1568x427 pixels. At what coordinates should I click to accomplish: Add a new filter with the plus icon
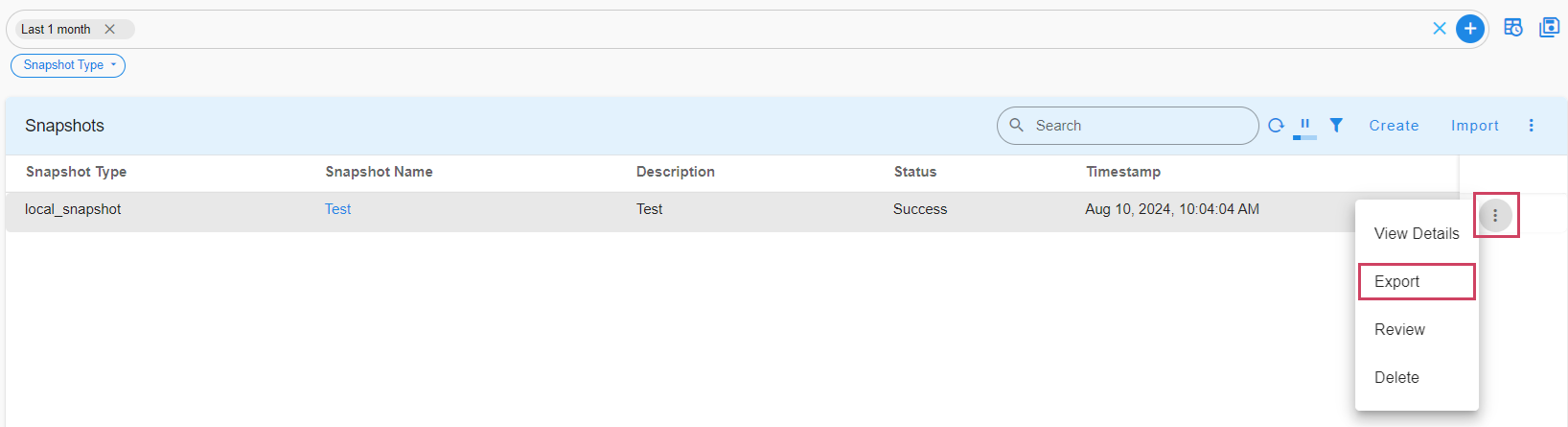pyautogui.click(x=1469, y=29)
